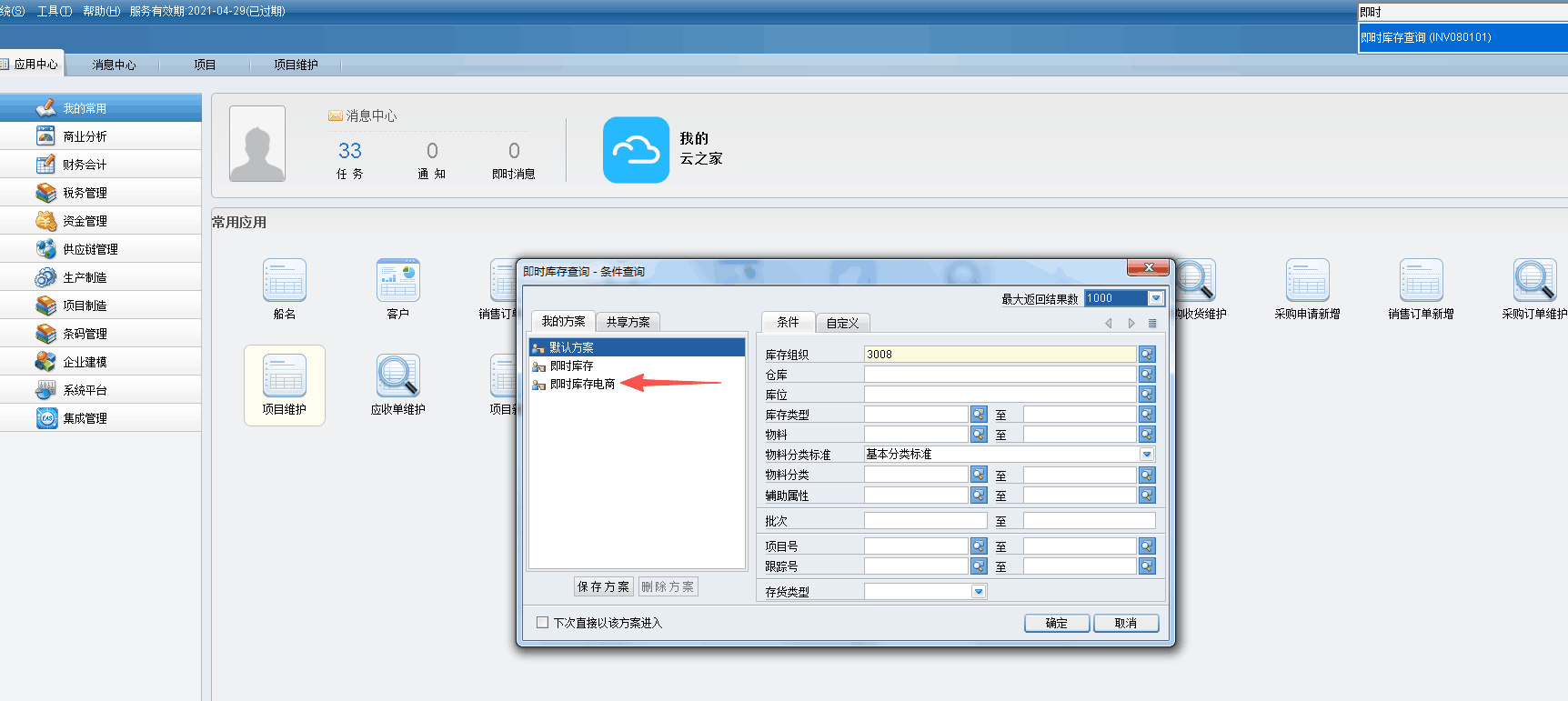Click the 云之家 cloud icon
This screenshot has height=701, width=1568.
click(636, 150)
